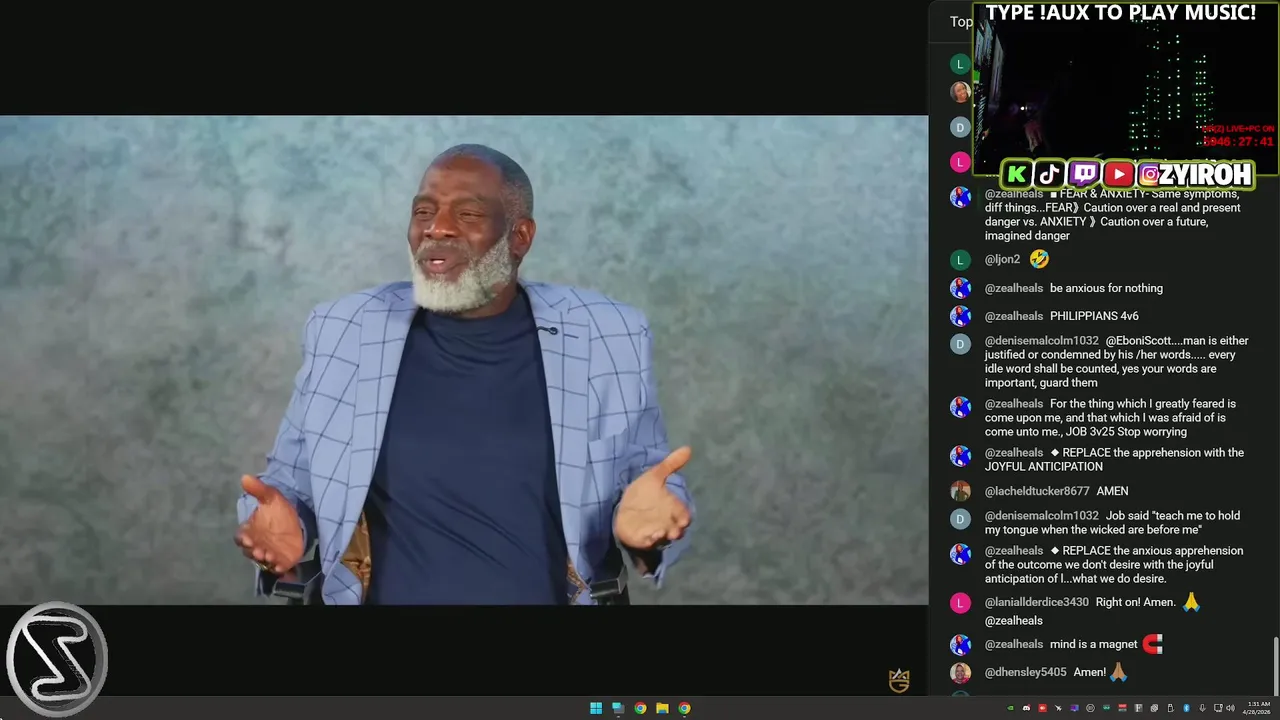
Task: Click the 'PHILIPPIANS 4v6' message text
Action: [x=1094, y=316]
